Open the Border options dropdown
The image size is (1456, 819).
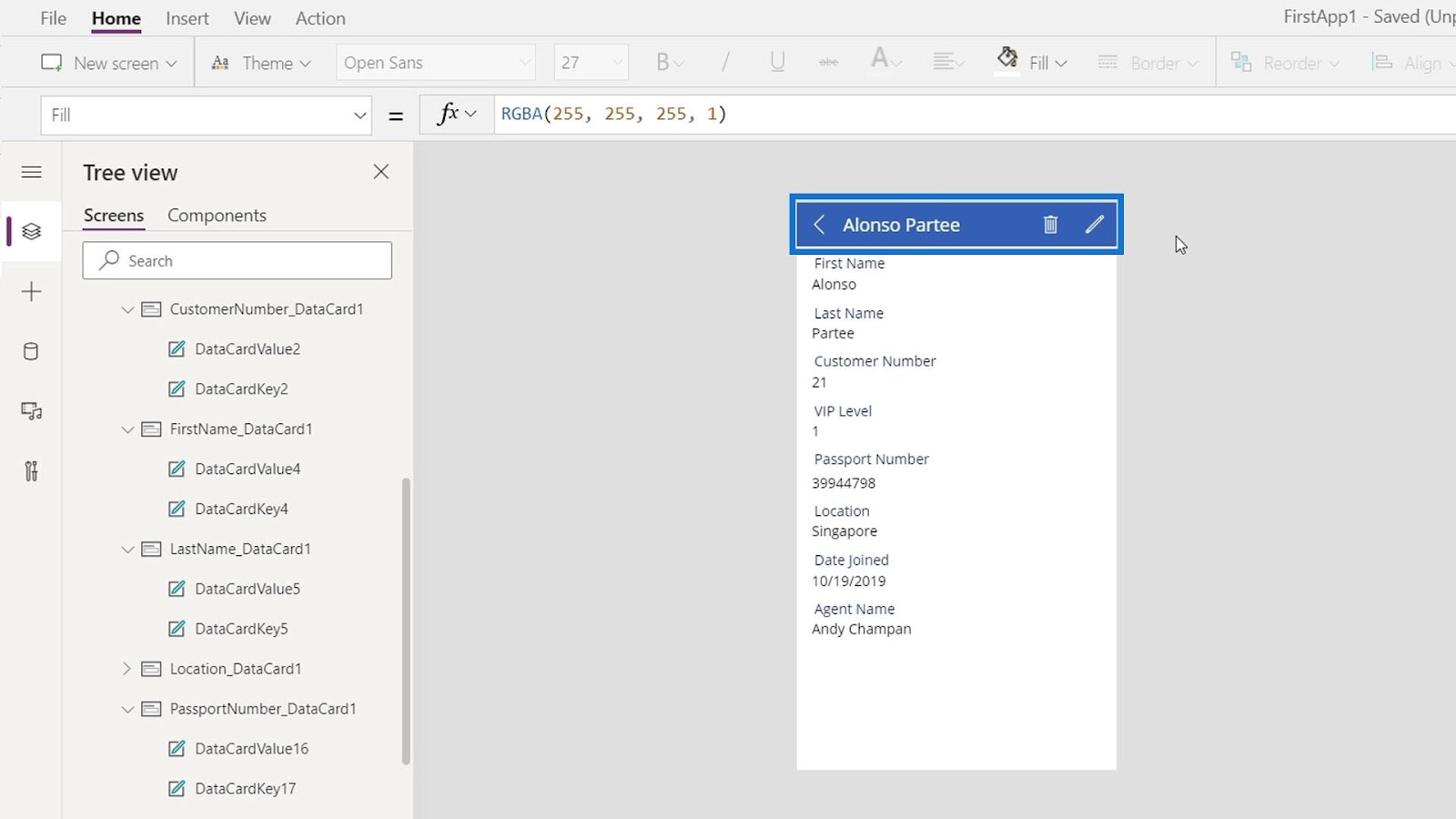coord(1148,63)
